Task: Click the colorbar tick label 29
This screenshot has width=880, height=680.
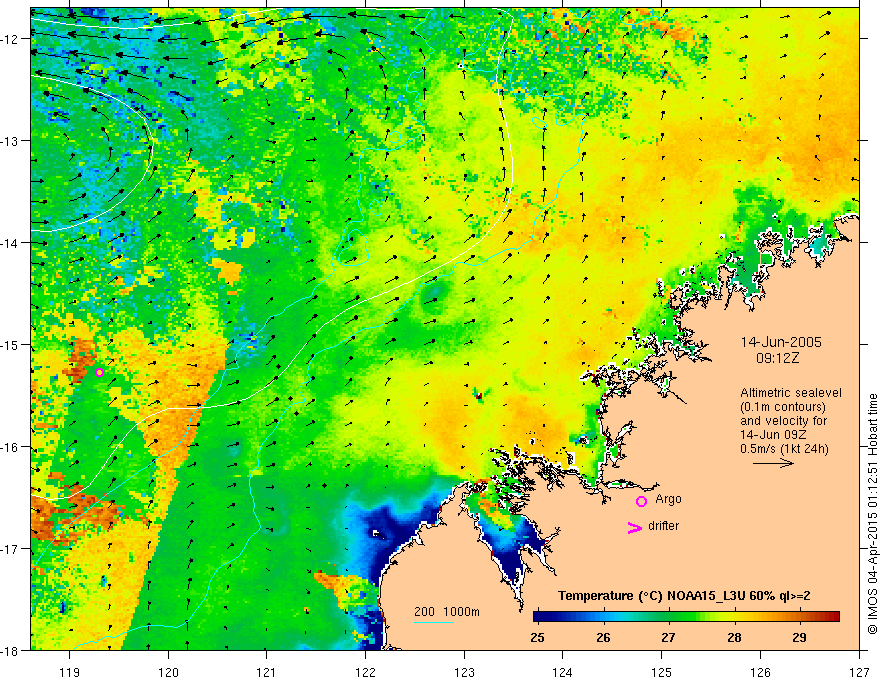Action: (x=799, y=637)
